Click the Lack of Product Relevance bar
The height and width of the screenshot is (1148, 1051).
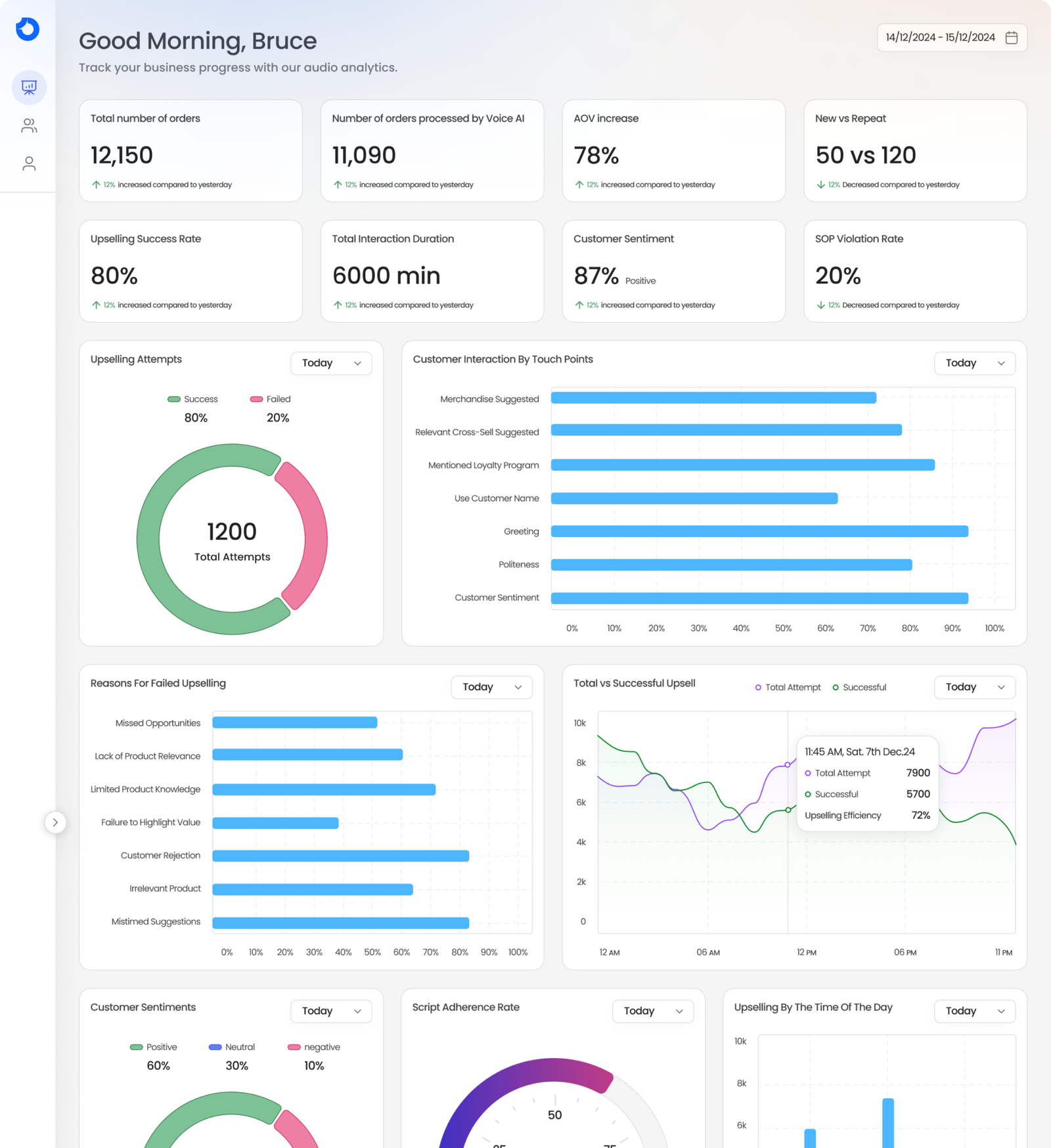[308, 755]
